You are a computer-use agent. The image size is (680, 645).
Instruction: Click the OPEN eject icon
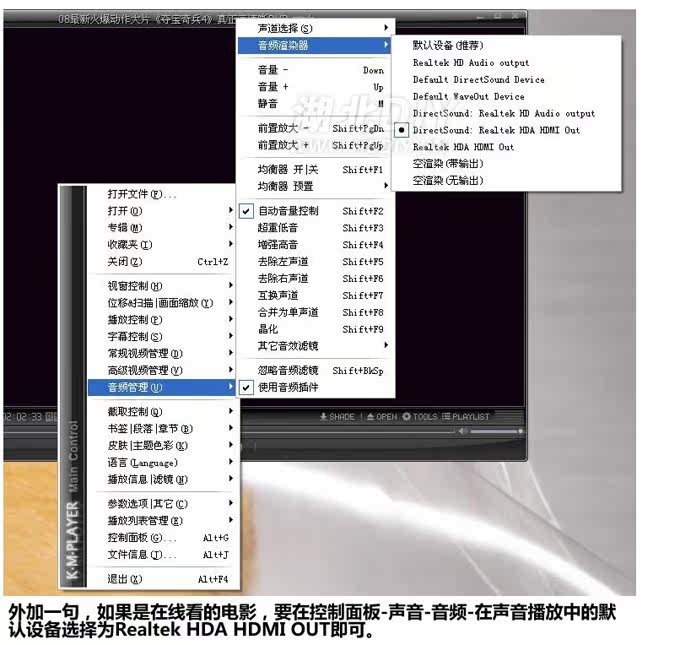click(x=369, y=416)
